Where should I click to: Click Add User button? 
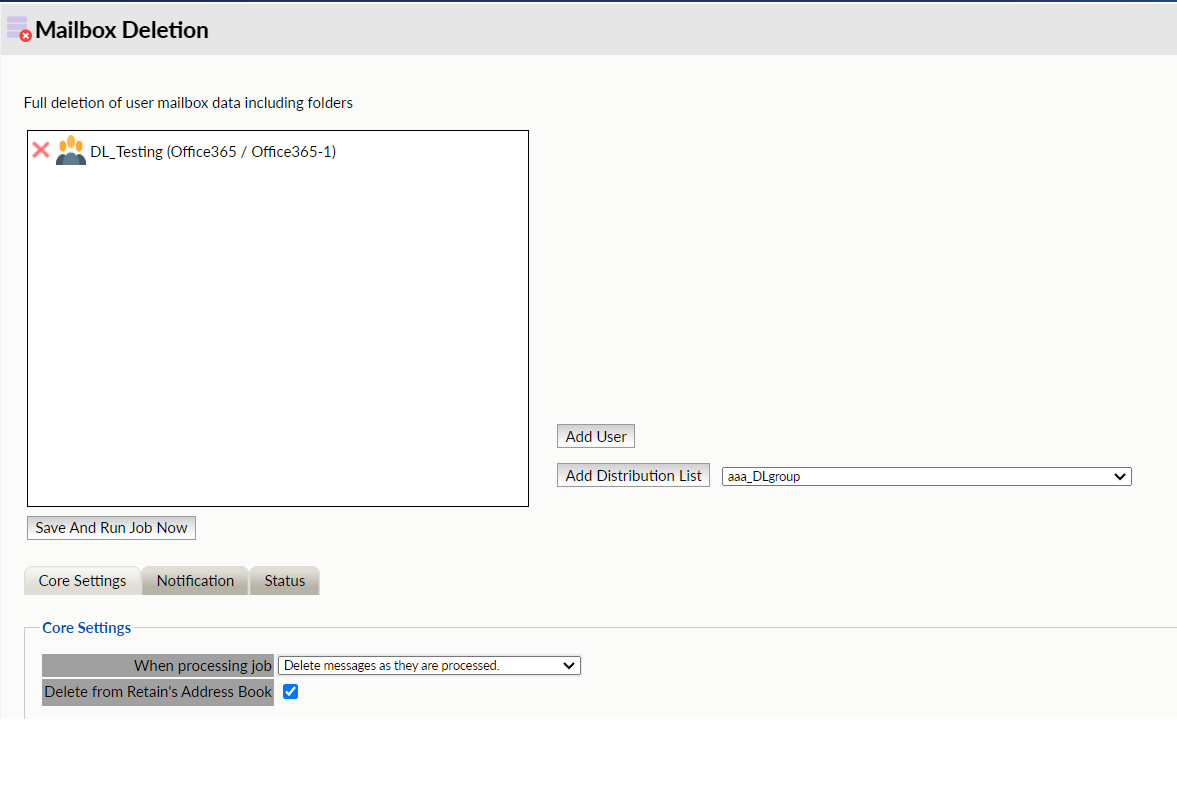point(596,436)
